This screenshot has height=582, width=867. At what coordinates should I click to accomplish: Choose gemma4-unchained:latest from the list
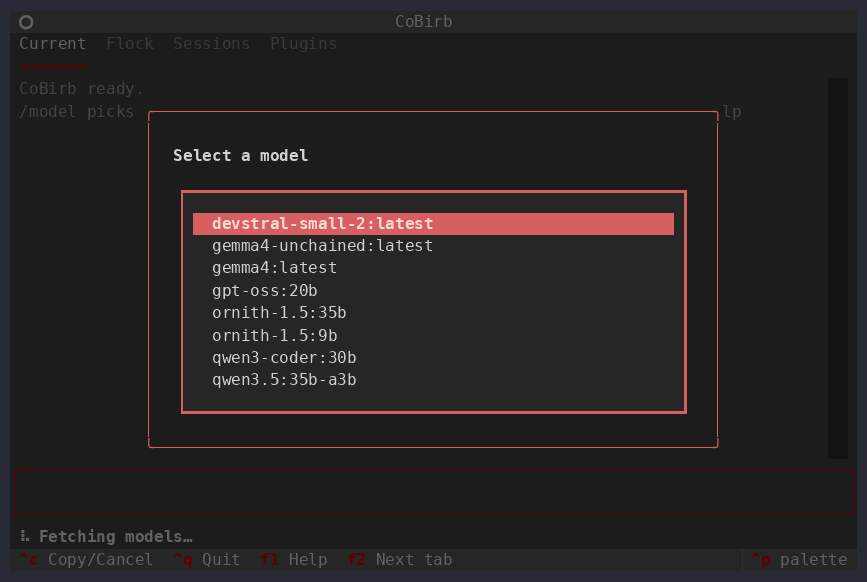tap(433, 246)
